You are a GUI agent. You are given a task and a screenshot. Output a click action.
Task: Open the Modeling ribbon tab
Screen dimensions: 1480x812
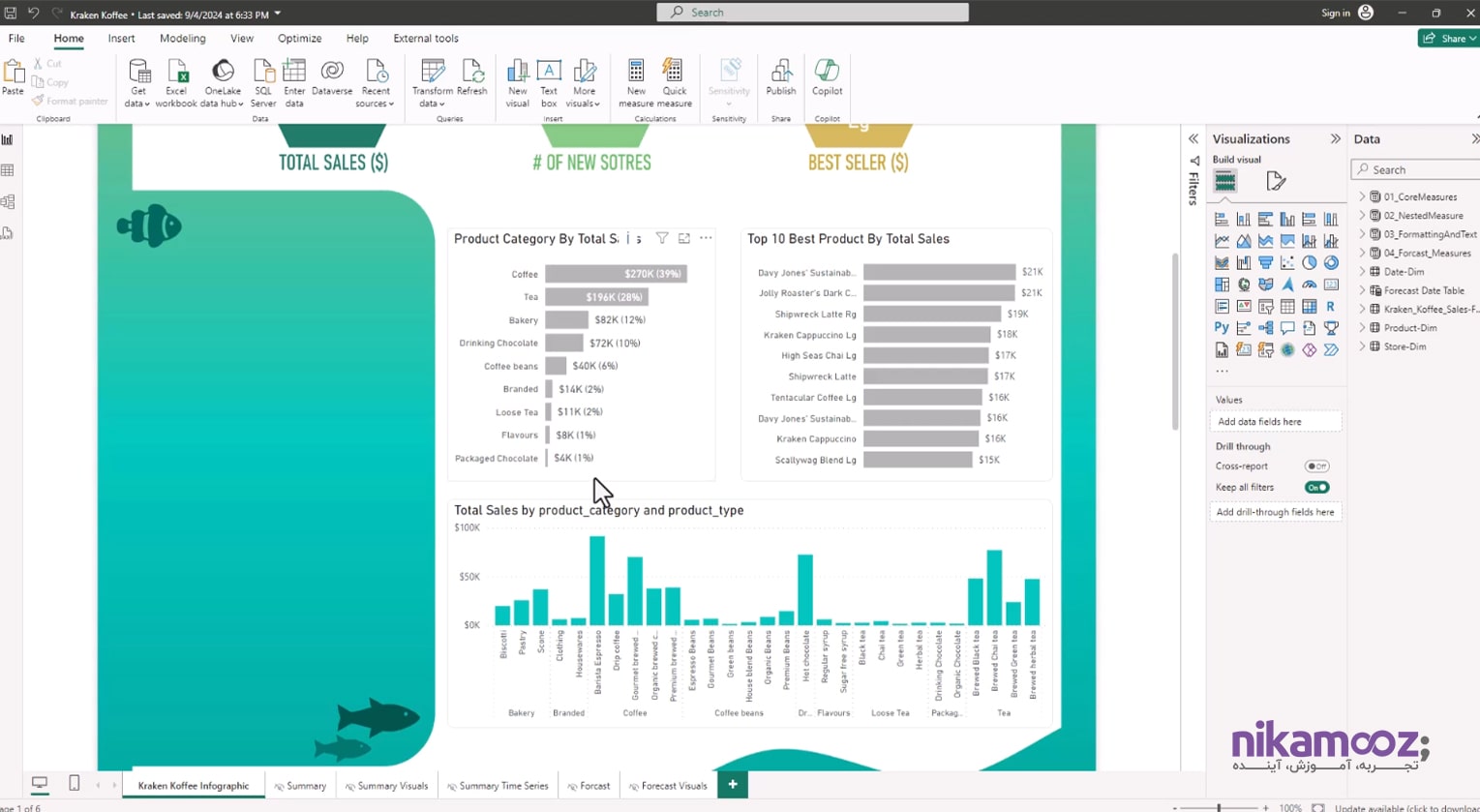[182, 39]
